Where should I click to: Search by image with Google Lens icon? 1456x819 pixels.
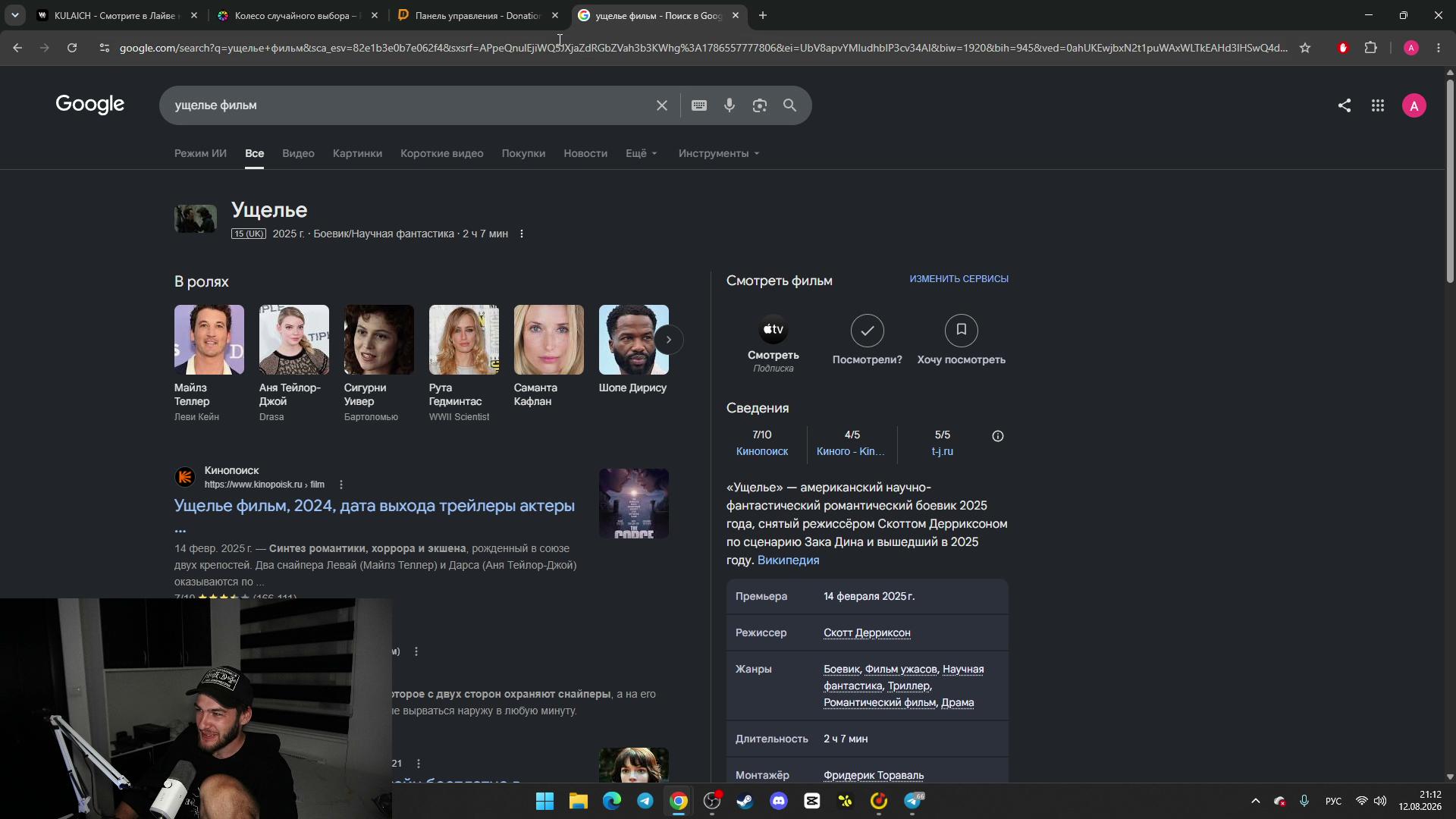pos(760,105)
